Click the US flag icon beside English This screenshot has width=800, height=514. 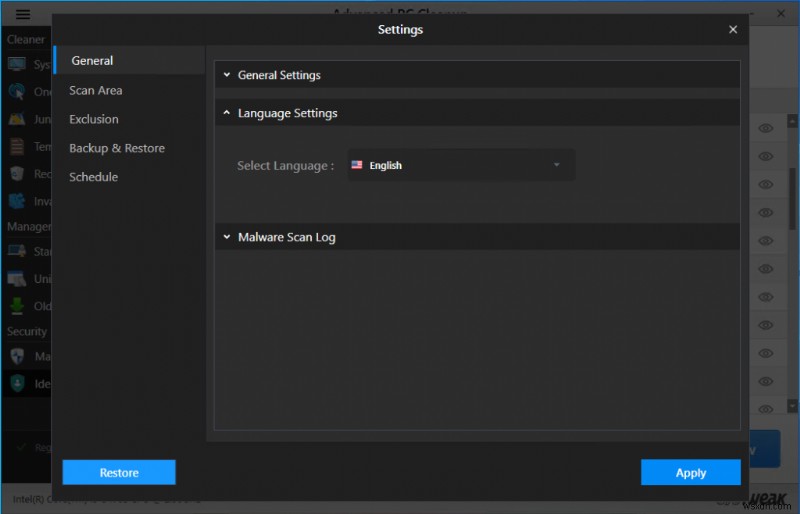coord(357,165)
